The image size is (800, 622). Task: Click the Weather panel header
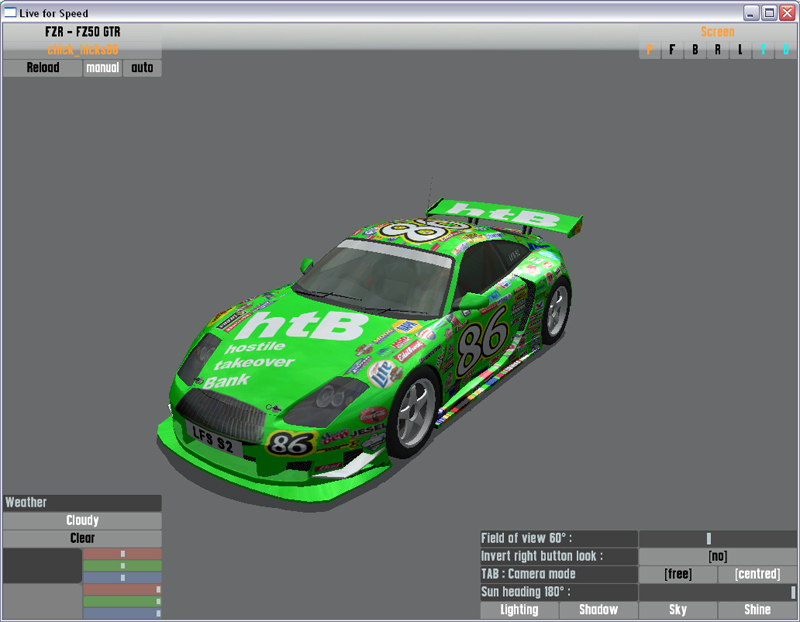pos(82,503)
